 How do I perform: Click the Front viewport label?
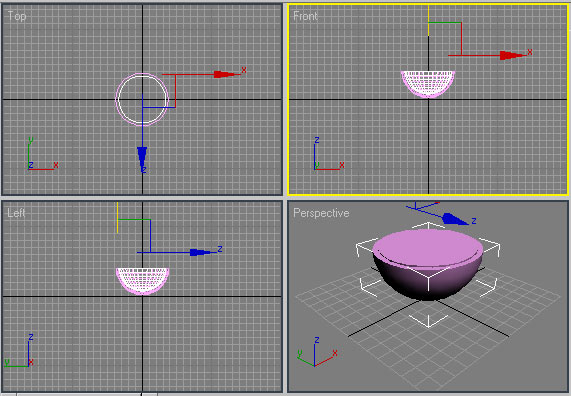[x=306, y=16]
